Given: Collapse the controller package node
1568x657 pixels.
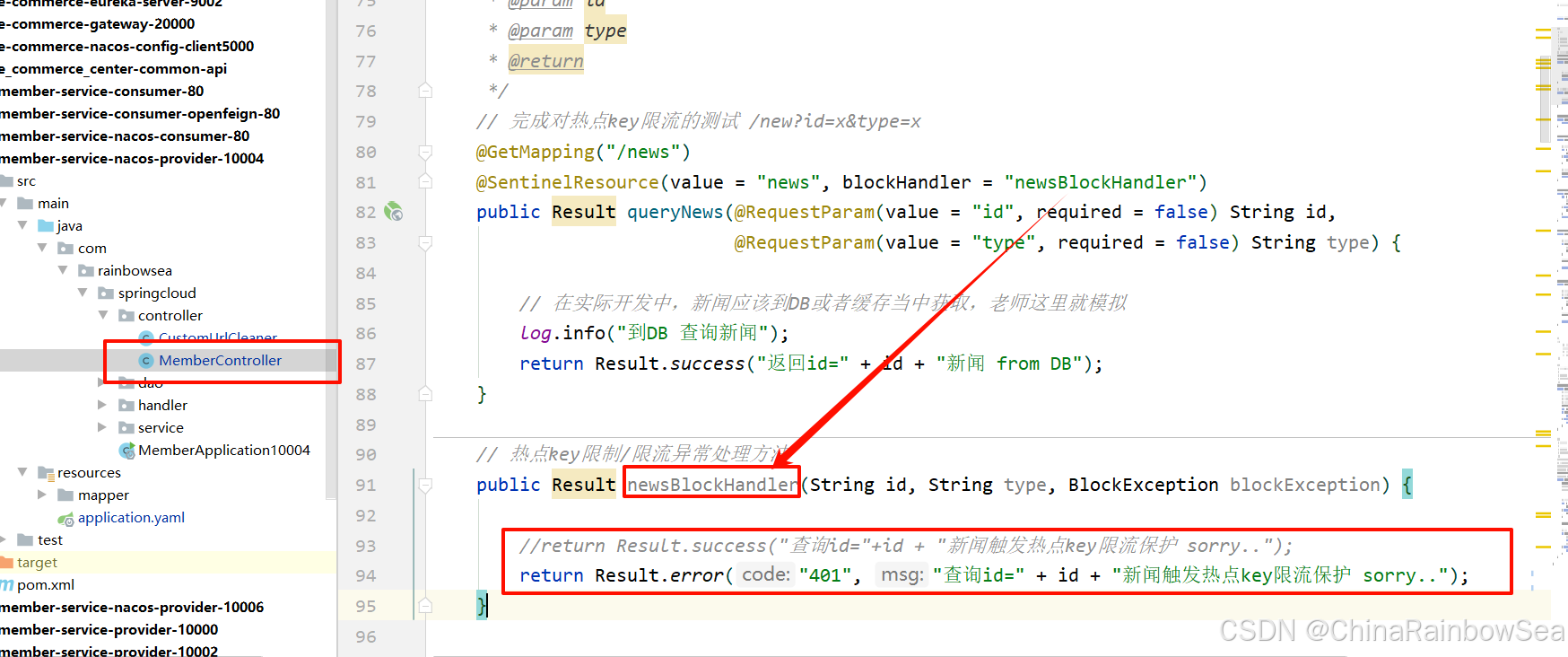Looking at the screenshot, I should (x=103, y=315).
